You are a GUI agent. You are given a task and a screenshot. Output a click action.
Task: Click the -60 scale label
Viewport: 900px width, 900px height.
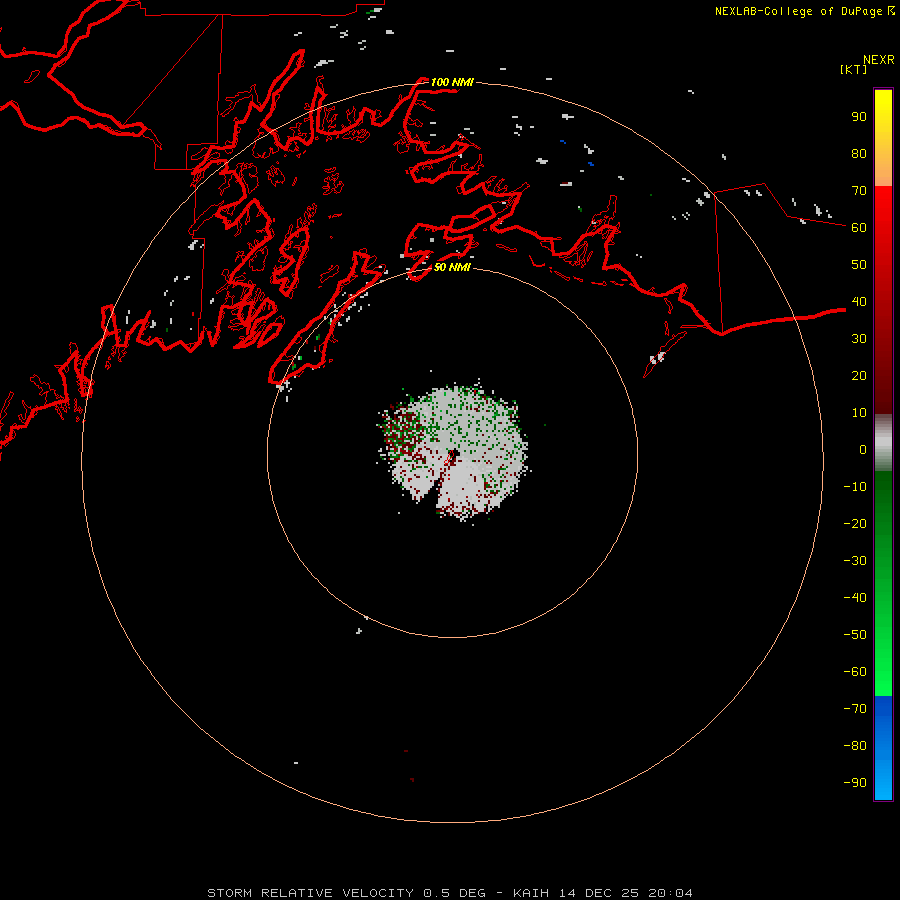click(855, 672)
